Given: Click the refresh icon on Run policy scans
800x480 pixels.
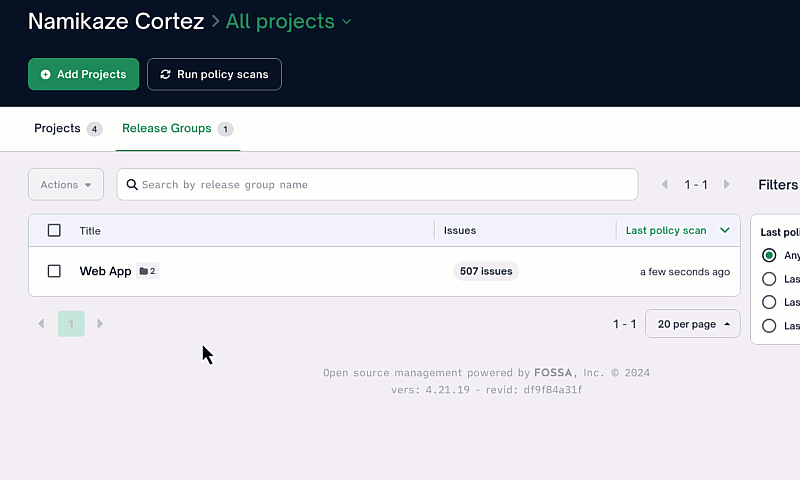Looking at the screenshot, I should coord(165,75).
